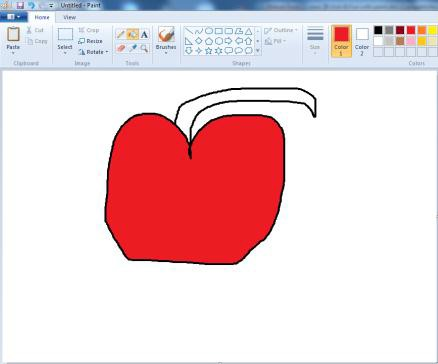Open the Paste dropdown arrow
Image resolution: width=438 pixels, height=364 pixels.
[x=13, y=53]
